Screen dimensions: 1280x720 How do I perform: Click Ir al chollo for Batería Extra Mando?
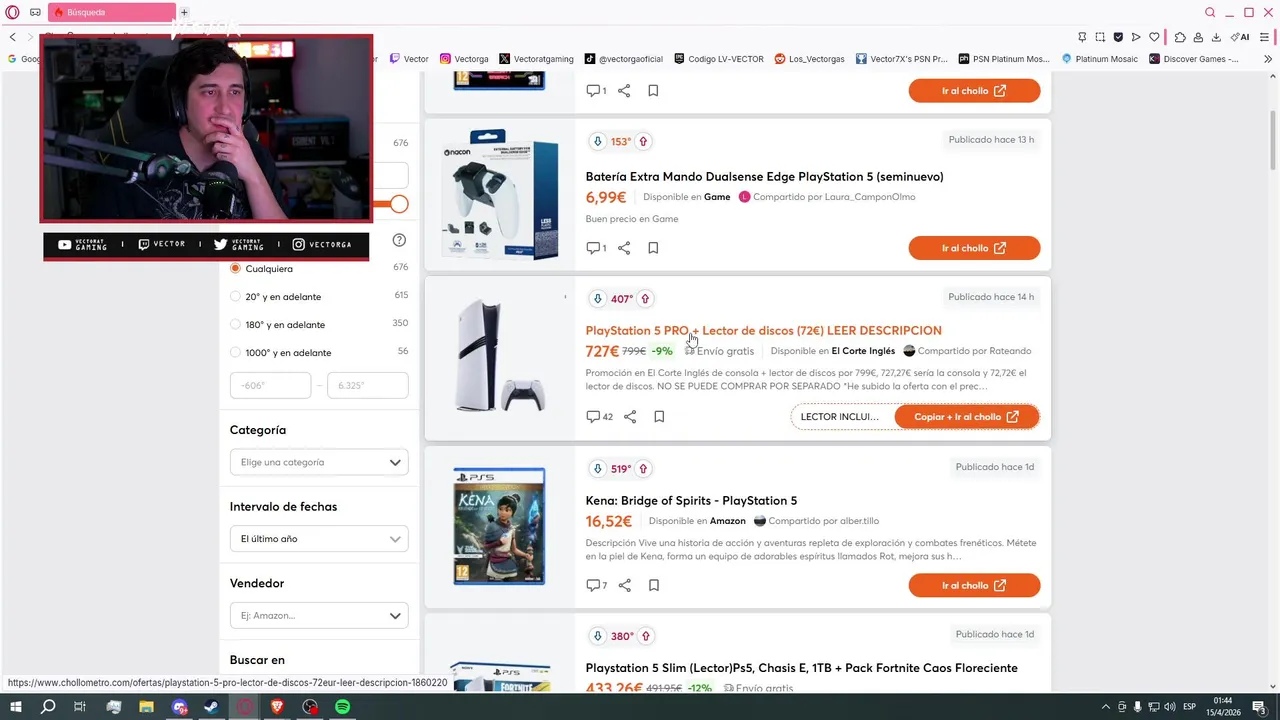(x=974, y=248)
